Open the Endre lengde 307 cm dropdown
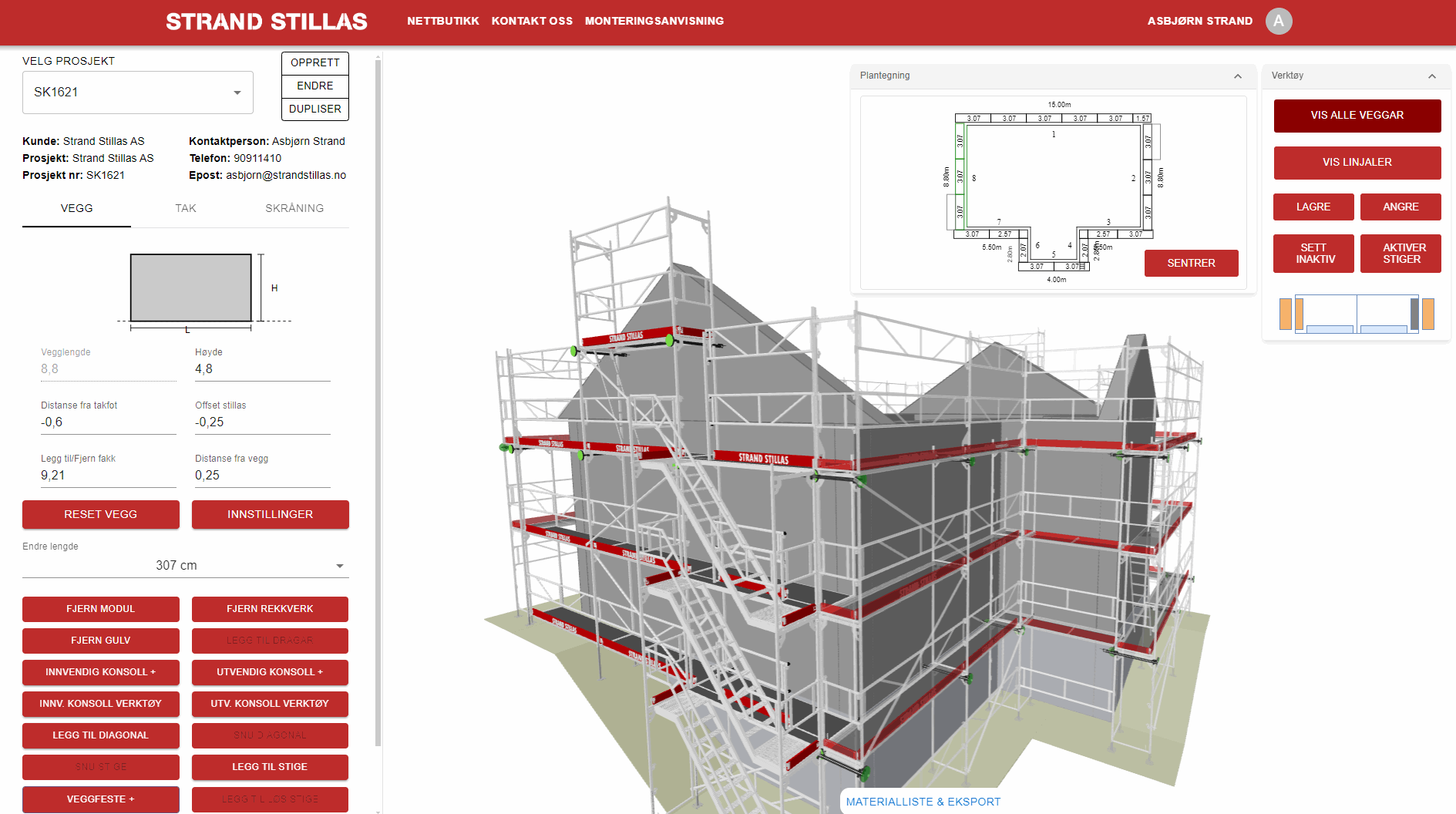 (185, 566)
